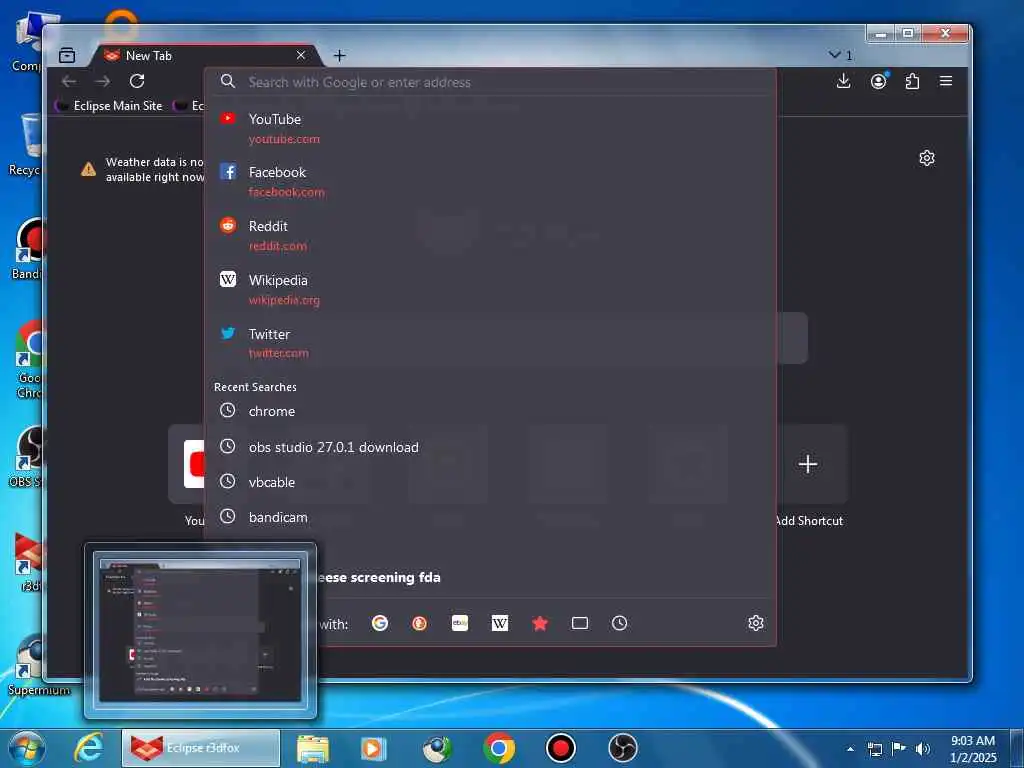This screenshot has height=768, width=1024.
Task: Close the New Tab tab
Action: 300,56
